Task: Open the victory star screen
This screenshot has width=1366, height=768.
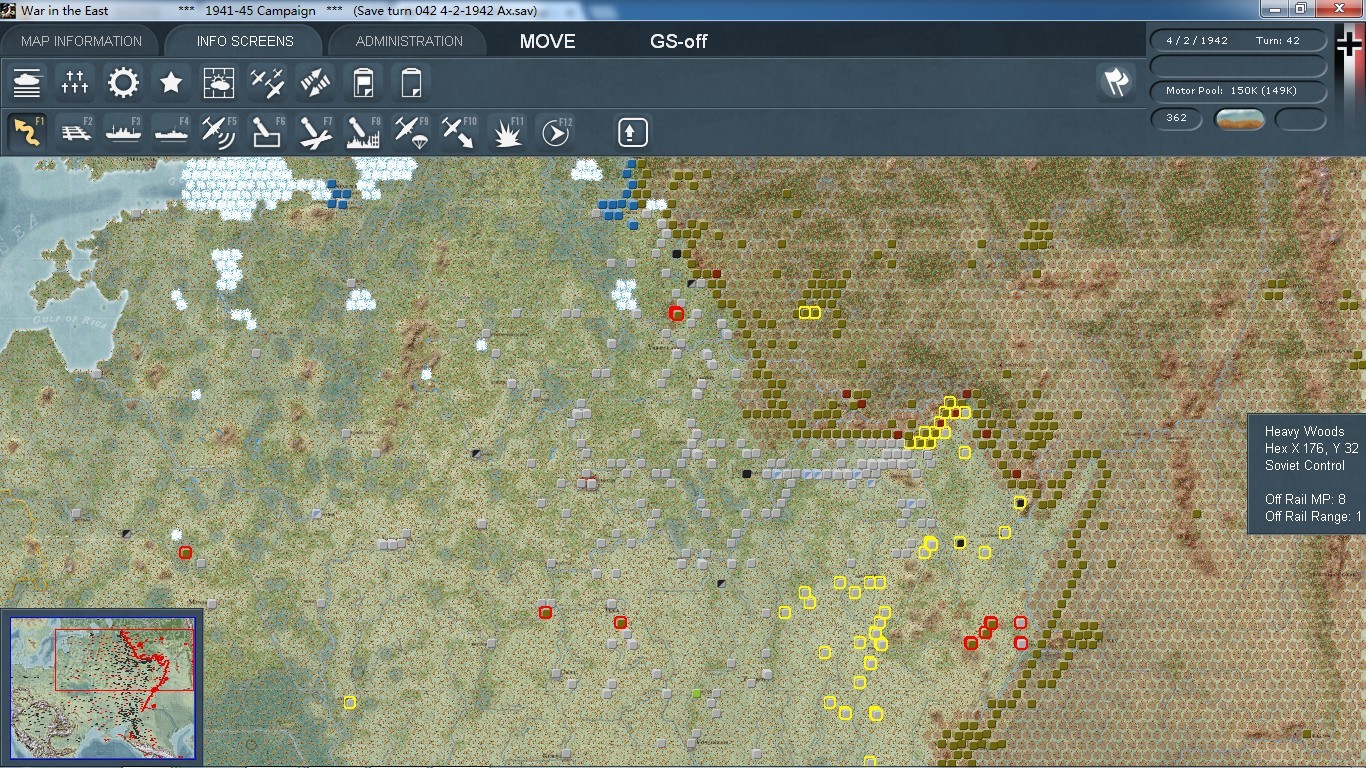Action: point(171,83)
